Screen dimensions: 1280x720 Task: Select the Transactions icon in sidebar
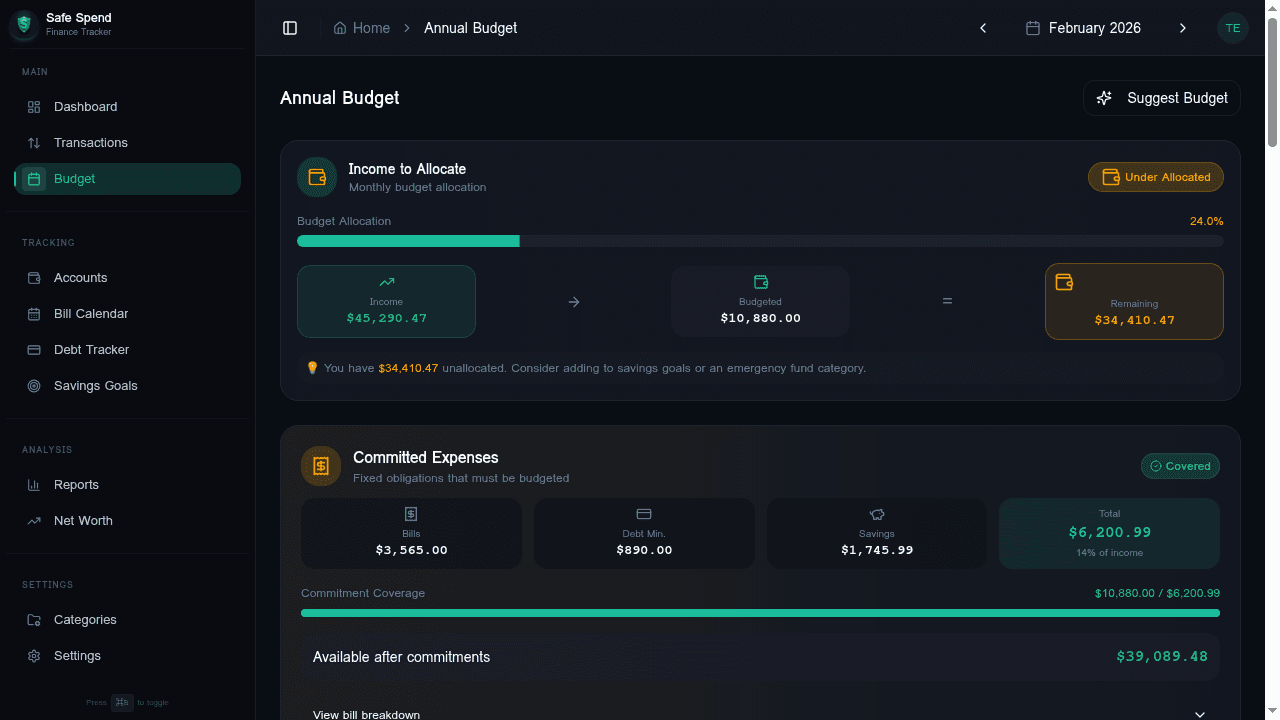33,142
